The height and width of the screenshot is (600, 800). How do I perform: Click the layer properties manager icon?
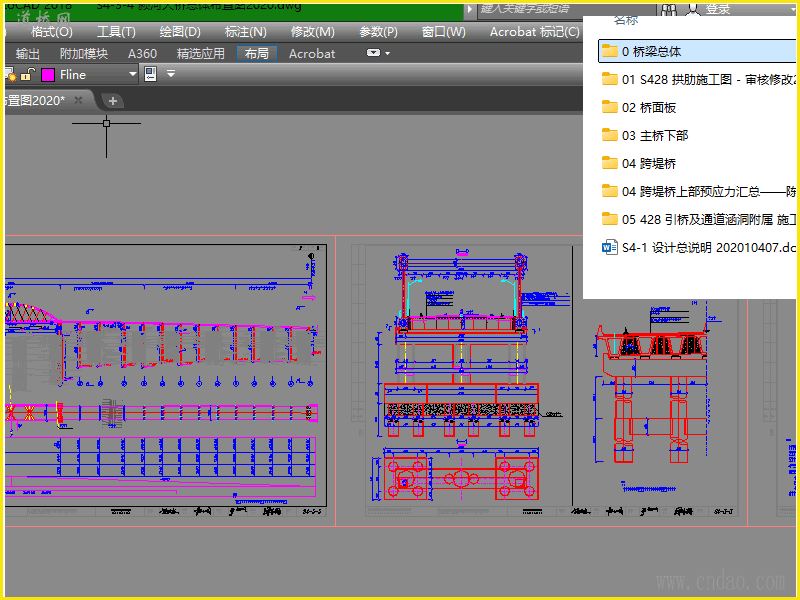tap(151, 74)
